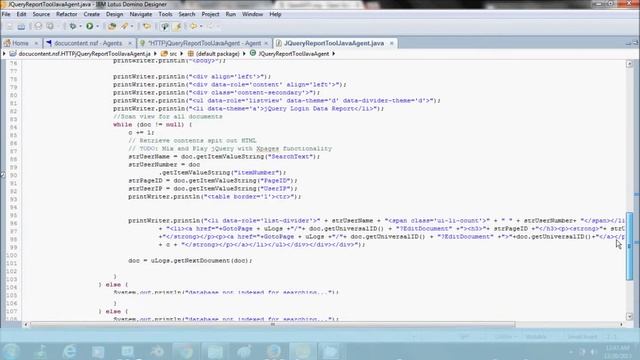The height and width of the screenshot is (360, 640).
Task: Switch to docucontent.nsf - Agents tab
Action: tap(88, 43)
